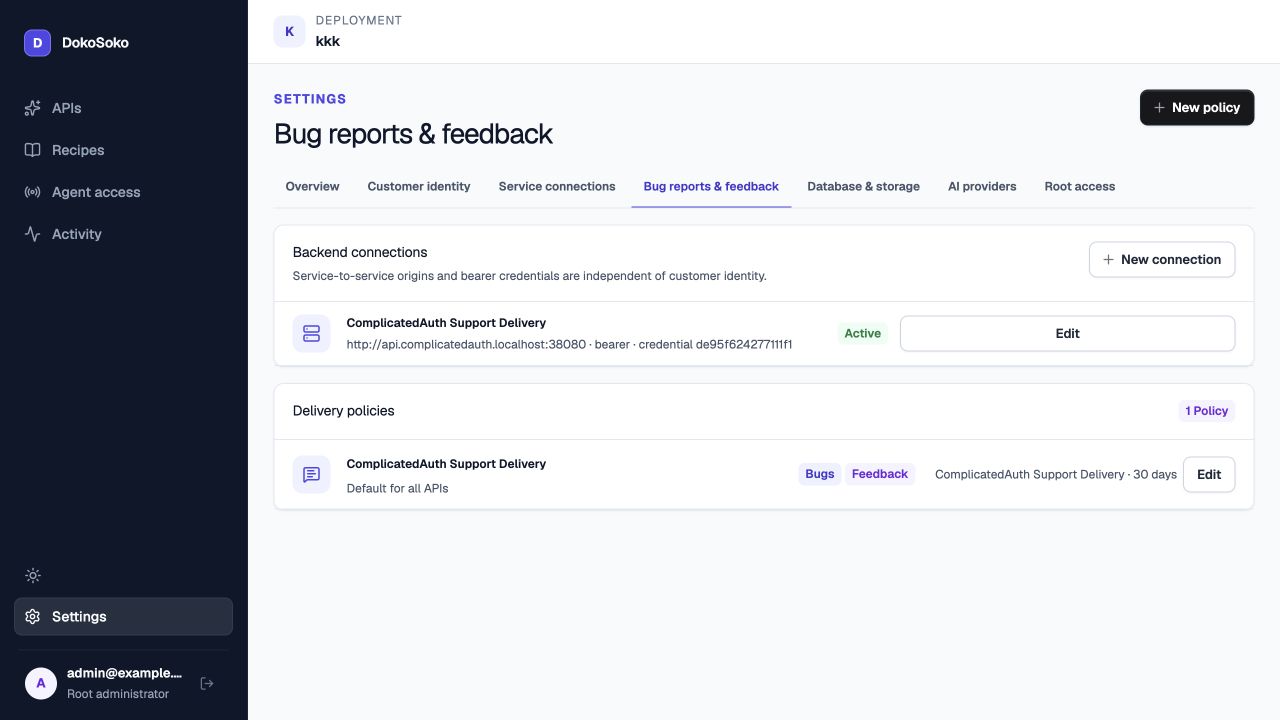Click the Feedback tag
The image size is (1280, 720).
pos(880,474)
